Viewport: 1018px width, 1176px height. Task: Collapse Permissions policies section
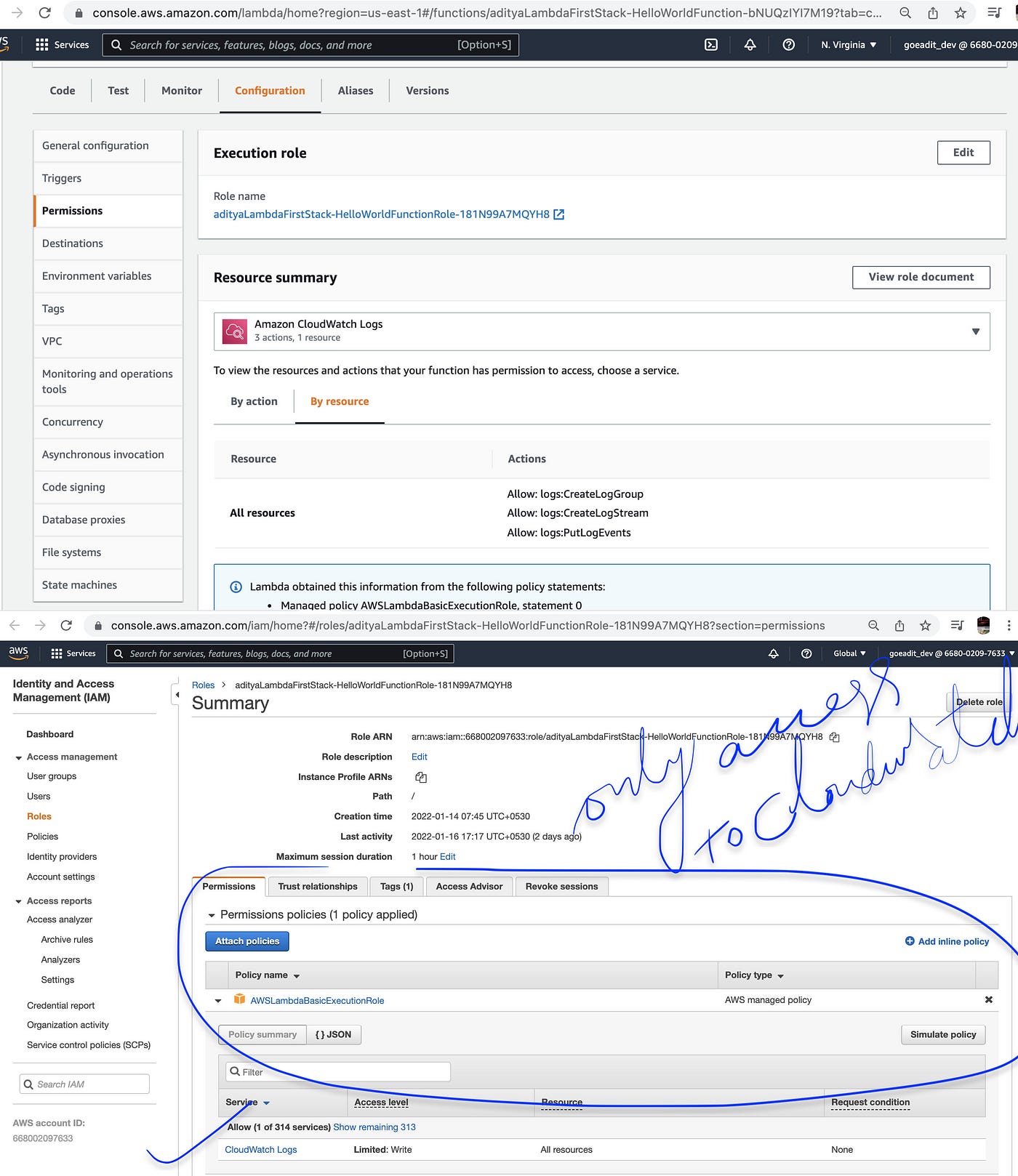click(212, 915)
